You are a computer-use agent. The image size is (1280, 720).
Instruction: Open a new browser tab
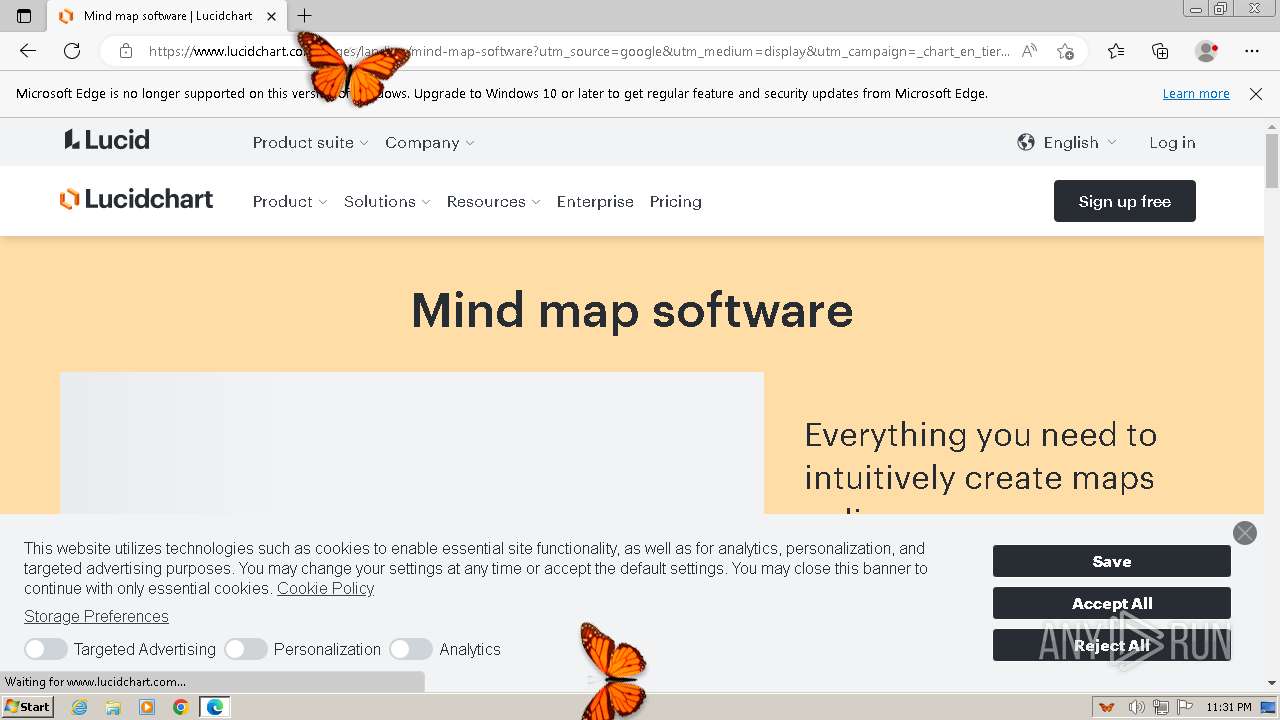[305, 16]
